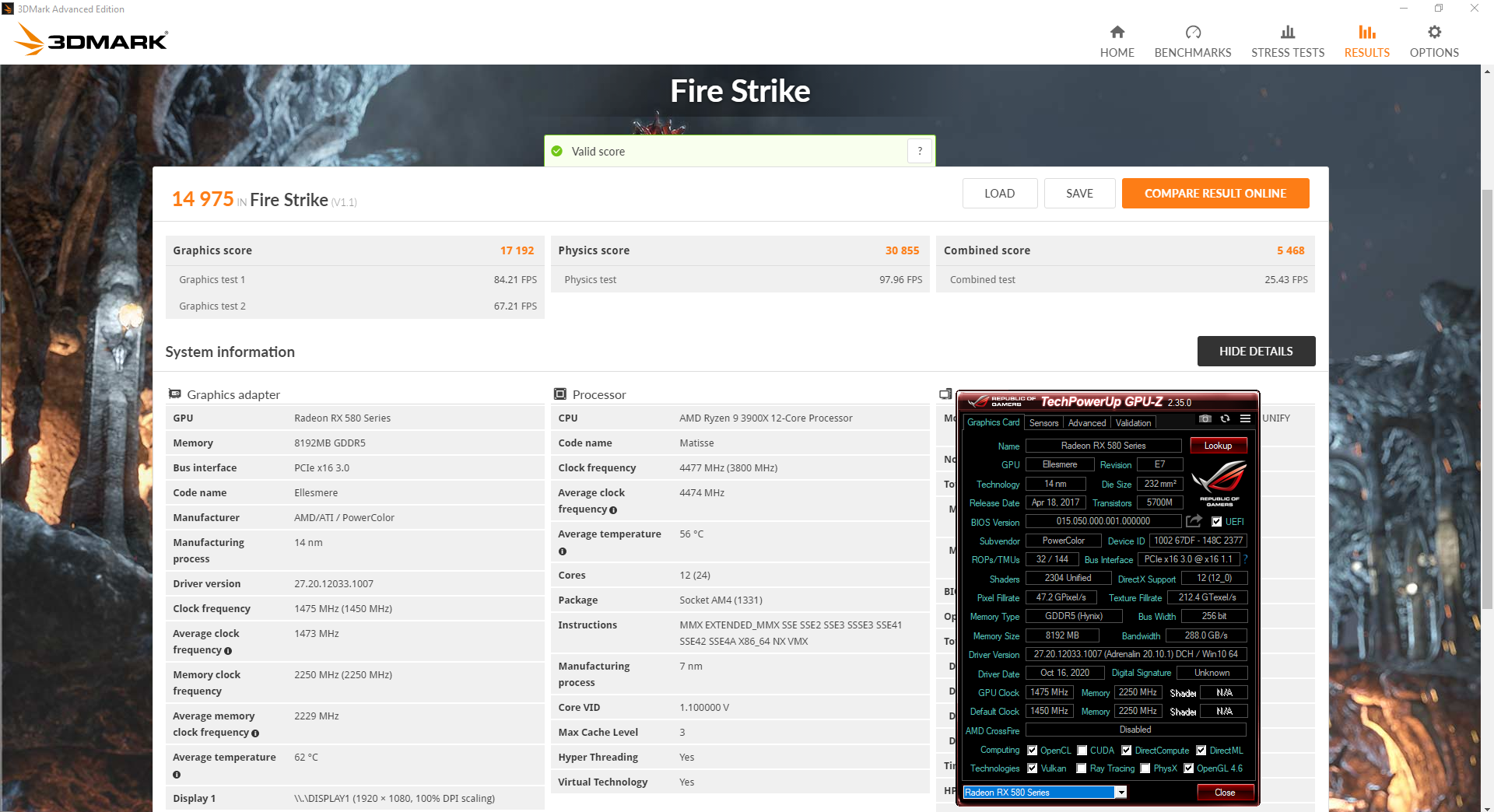Click the Graphics test 1 result 84.21 FPS
The height and width of the screenshot is (812, 1494).
click(515, 280)
